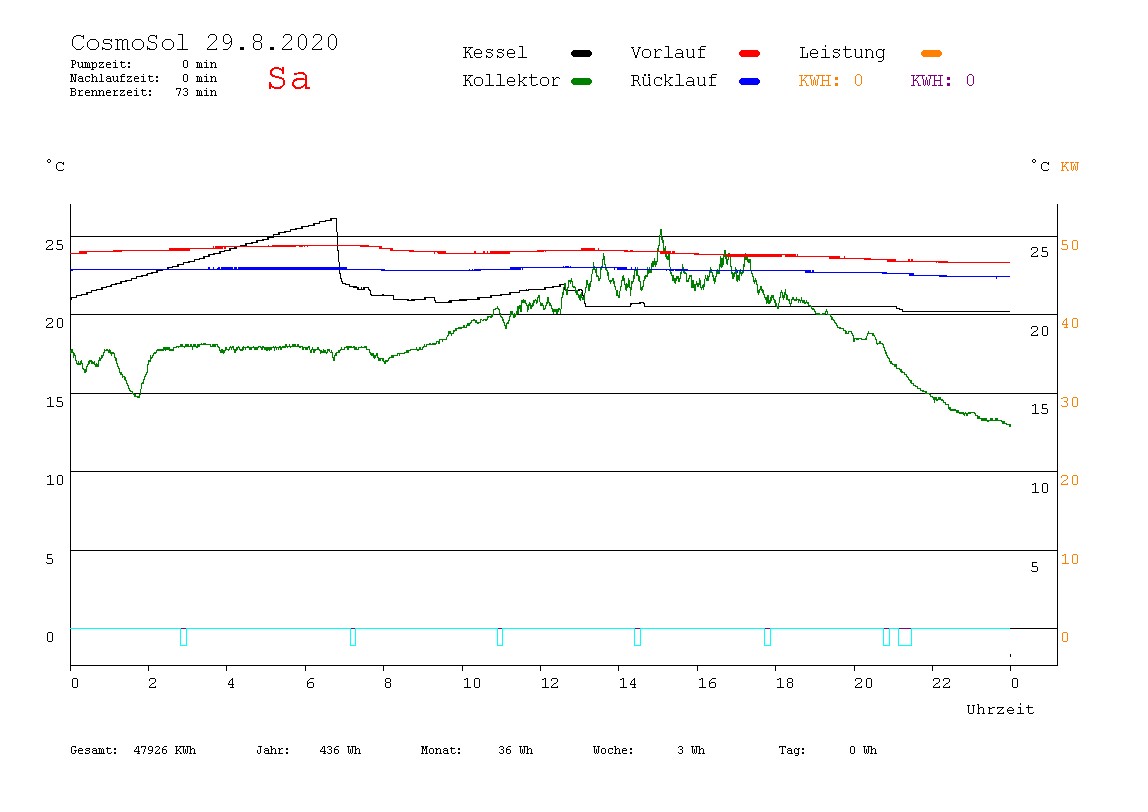Click the wide cyan pulse marker after hour 21
The image size is (1148, 812).
click(x=905, y=637)
